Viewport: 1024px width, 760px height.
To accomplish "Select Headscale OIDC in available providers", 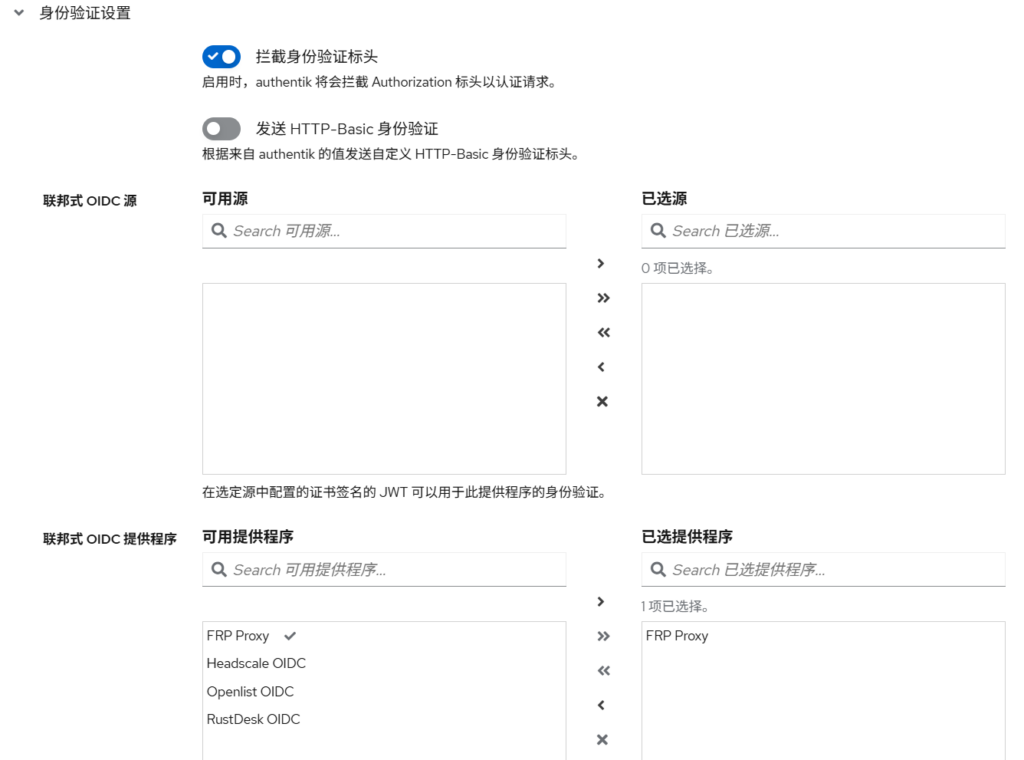I will point(255,663).
